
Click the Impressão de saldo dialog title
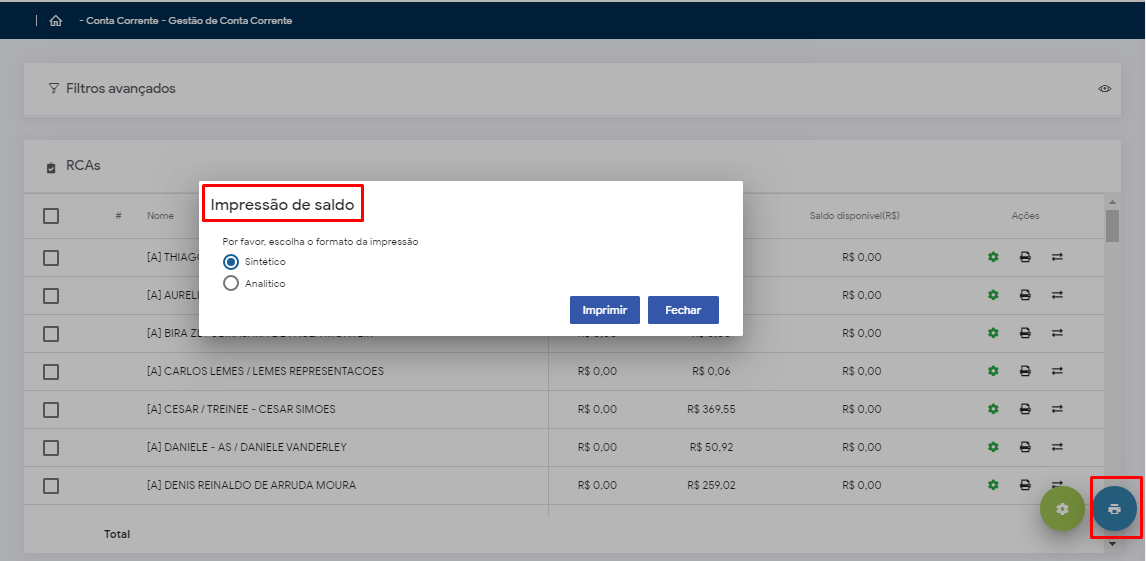pos(283,206)
